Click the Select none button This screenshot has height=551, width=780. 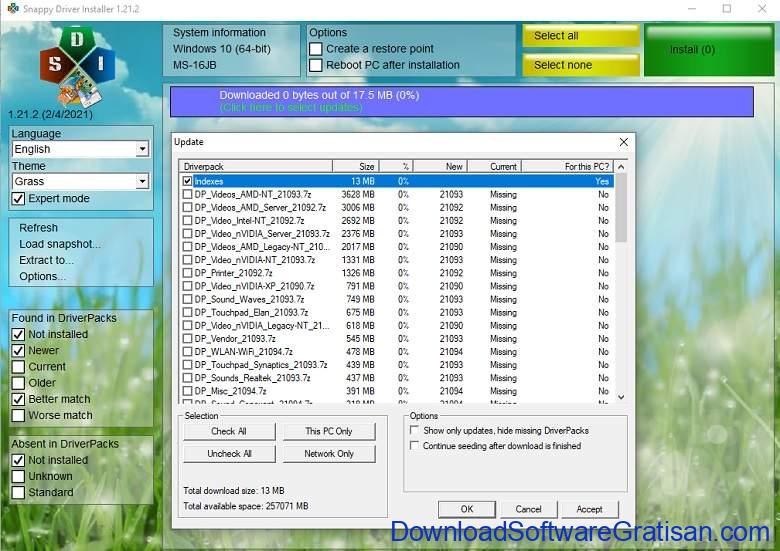pos(581,65)
